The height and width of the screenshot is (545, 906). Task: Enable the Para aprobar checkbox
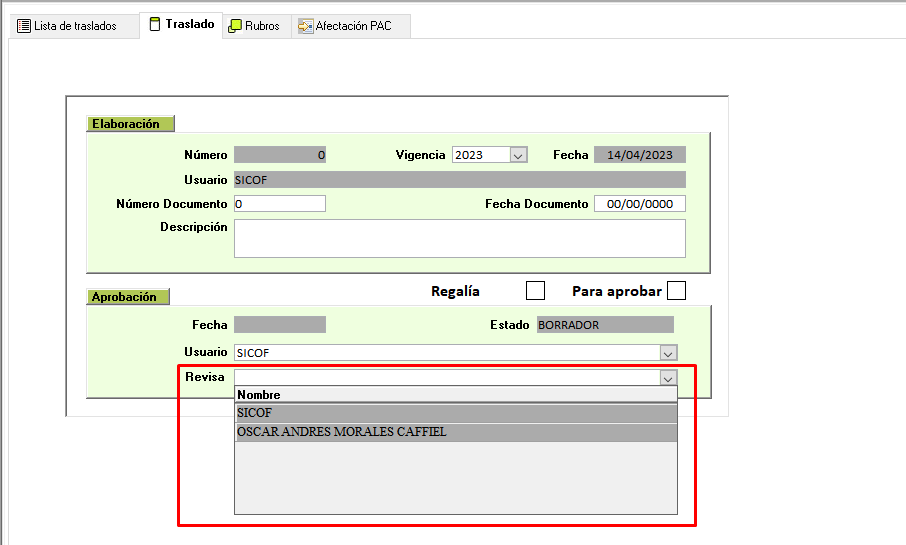pyautogui.click(x=677, y=291)
